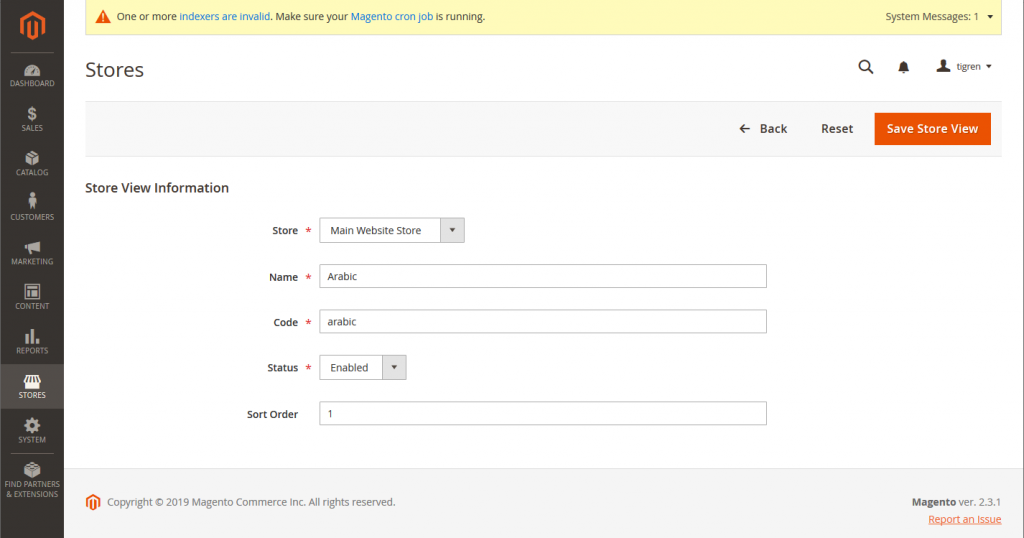The width and height of the screenshot is (1024, 538).
Task: Follow the 'indexers are invalid' link
Action: [x=225, y=16]
